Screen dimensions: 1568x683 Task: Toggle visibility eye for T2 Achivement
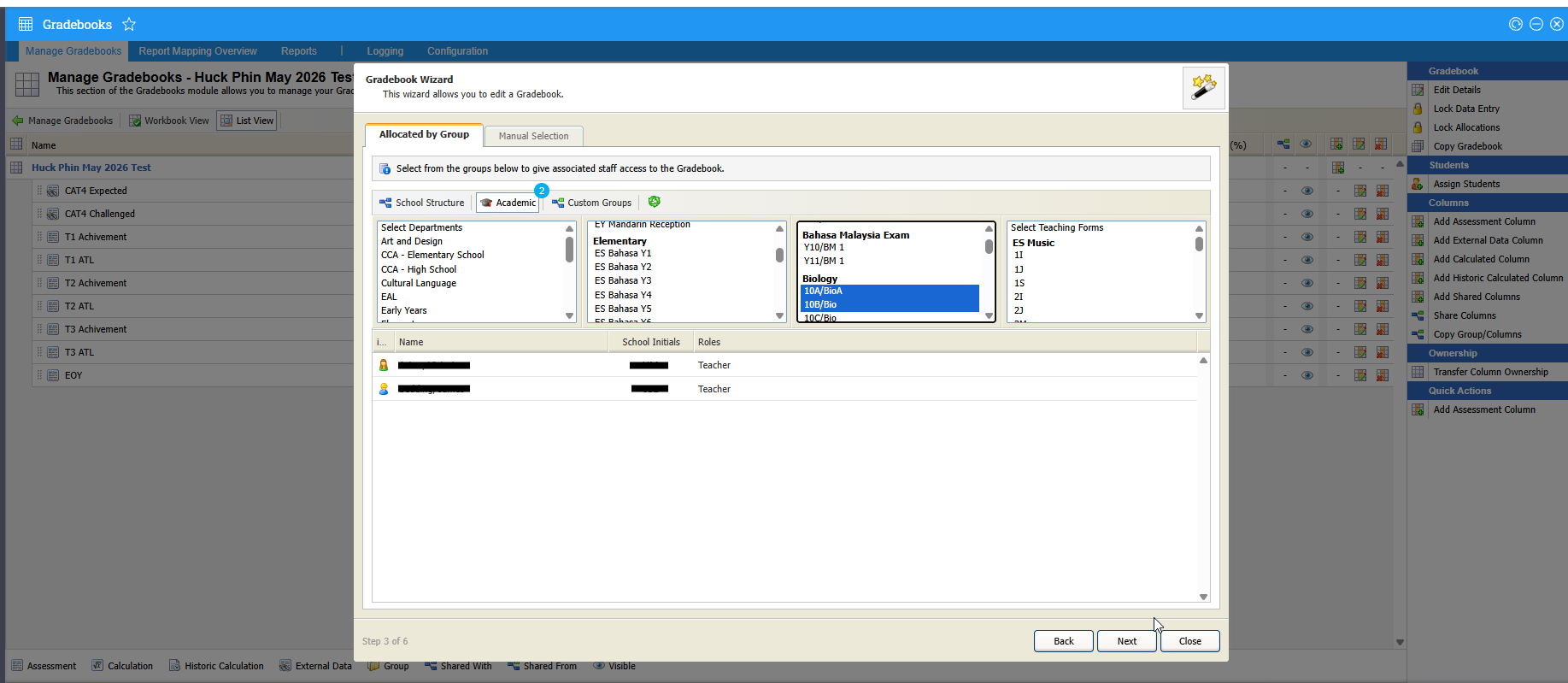click(1307, 283)
